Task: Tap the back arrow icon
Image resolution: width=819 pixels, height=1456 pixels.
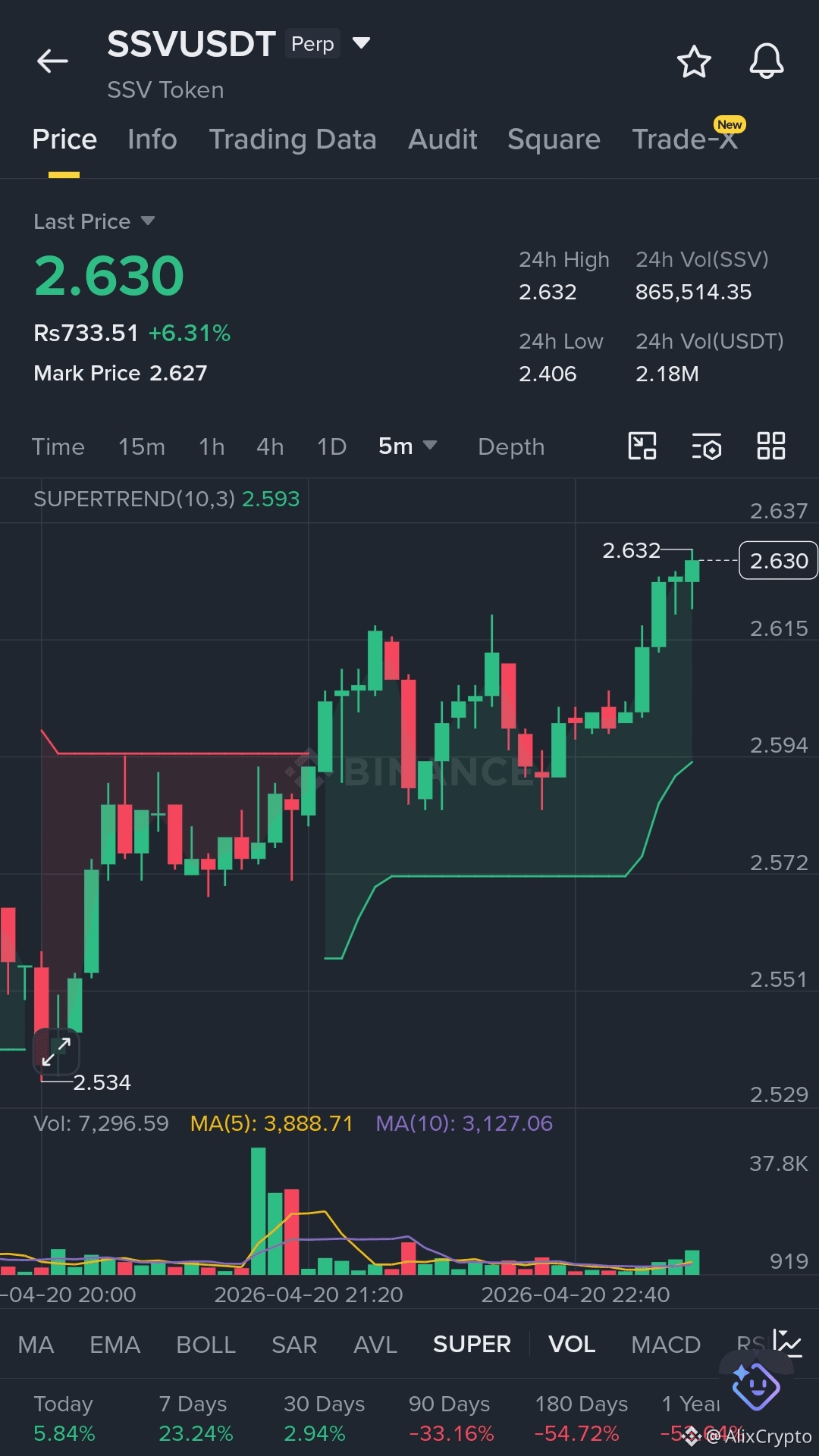Action: [52, 61]
